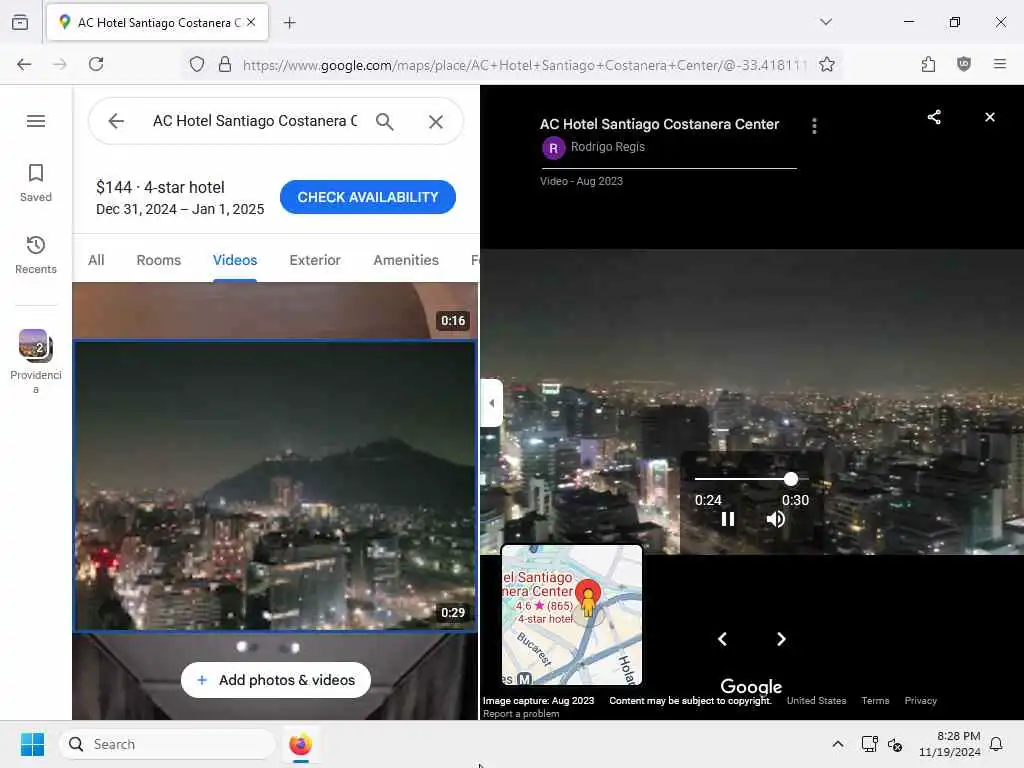Share this video
This screenshot has width=1024, height=768.
(x=934, y=117)
